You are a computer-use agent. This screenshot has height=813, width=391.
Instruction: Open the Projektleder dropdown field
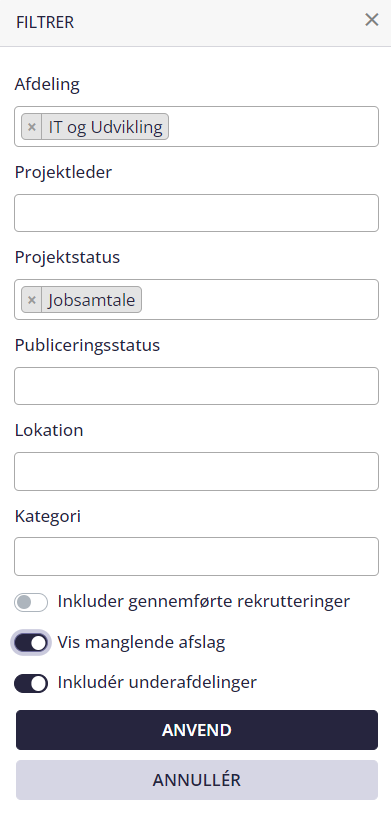point(197,213)
